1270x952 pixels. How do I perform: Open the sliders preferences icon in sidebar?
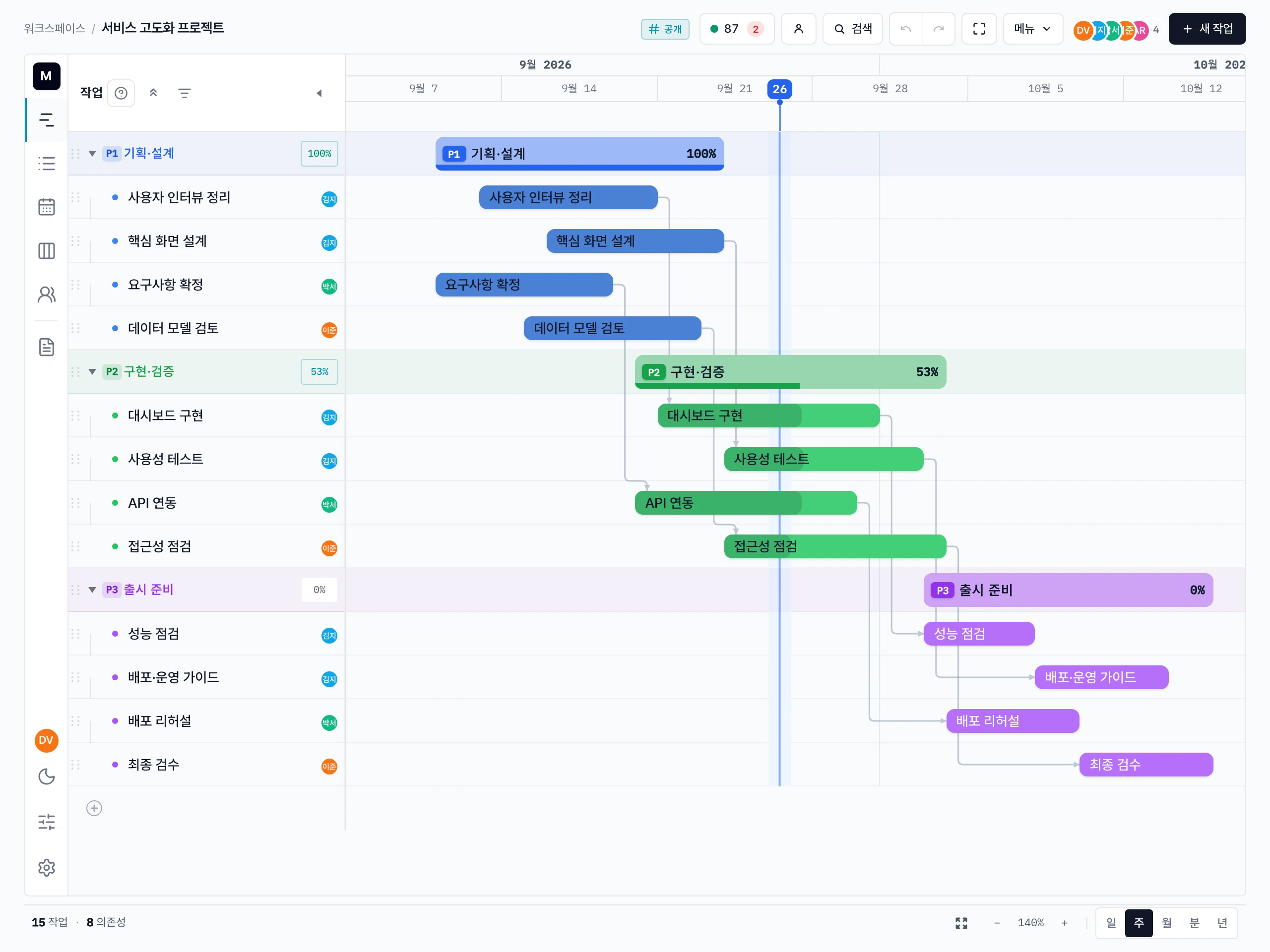tap(47, 822)
